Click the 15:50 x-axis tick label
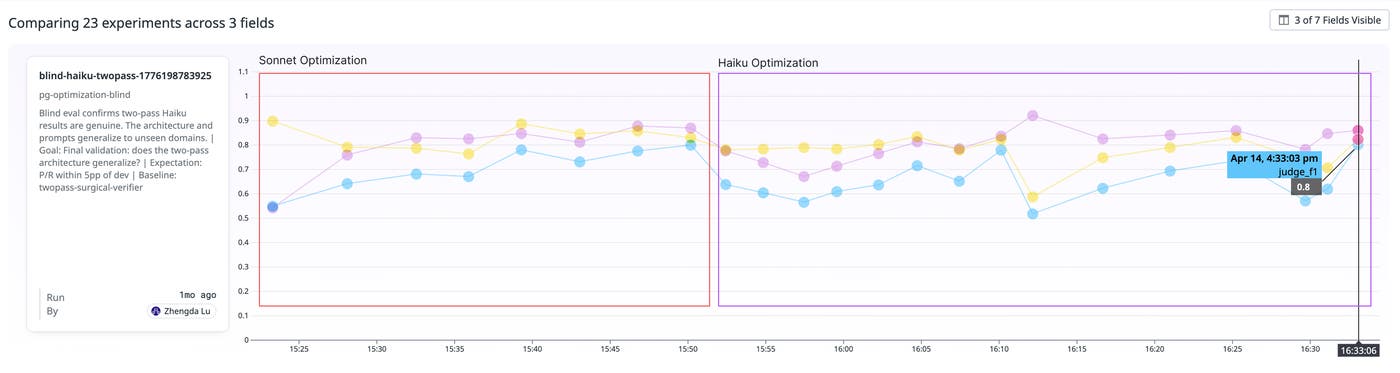This screenshot has height=373, width=1400. coord(688,349)
